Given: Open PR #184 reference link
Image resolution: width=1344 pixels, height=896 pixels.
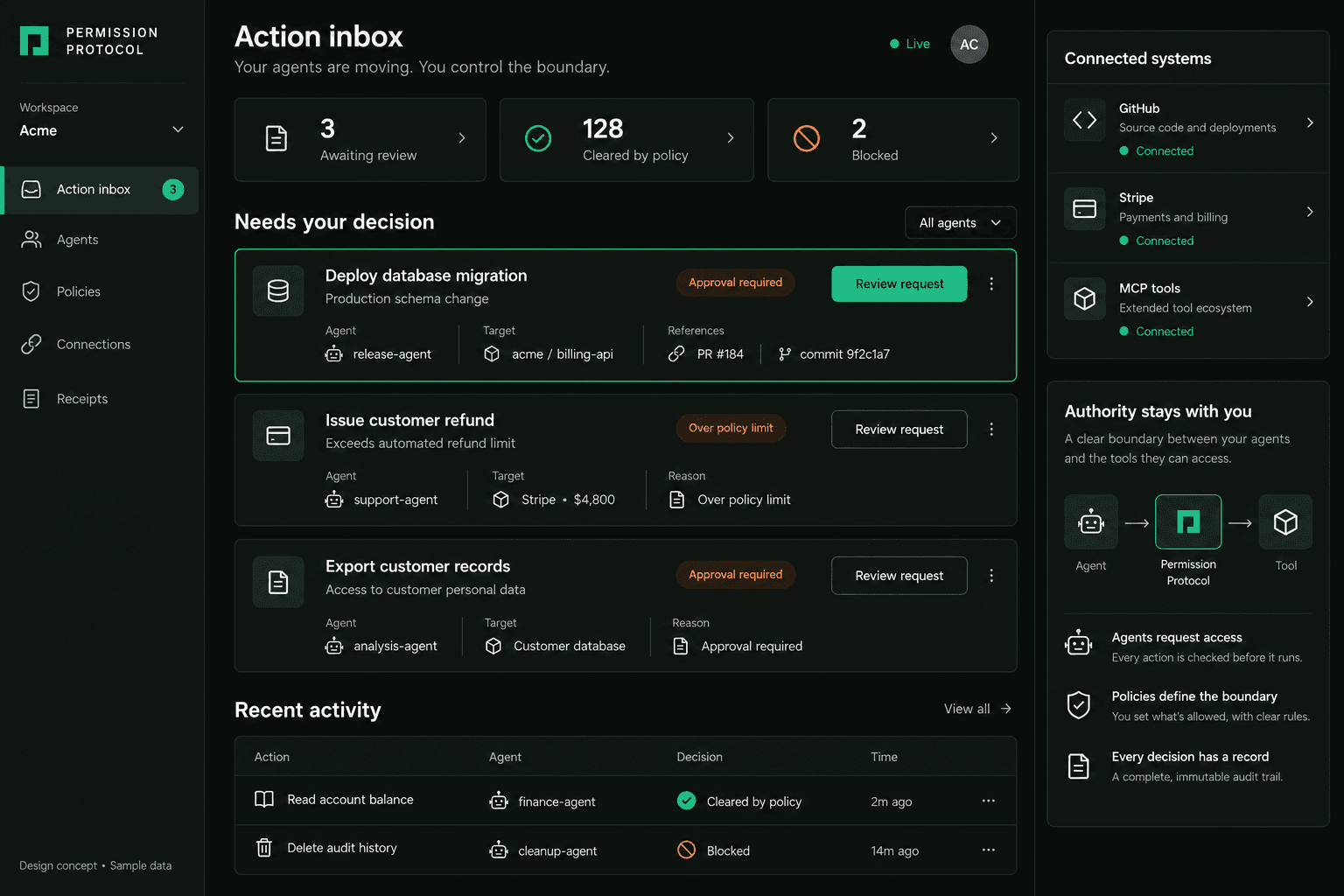Looking at the screenshot, I should coord(720,354).
